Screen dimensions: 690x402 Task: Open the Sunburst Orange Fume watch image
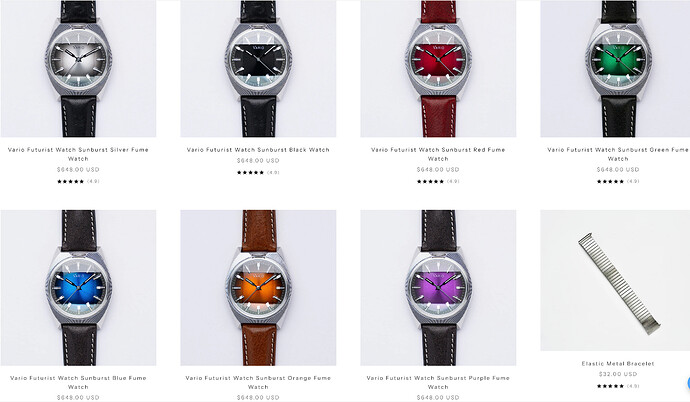coord(258,288)
